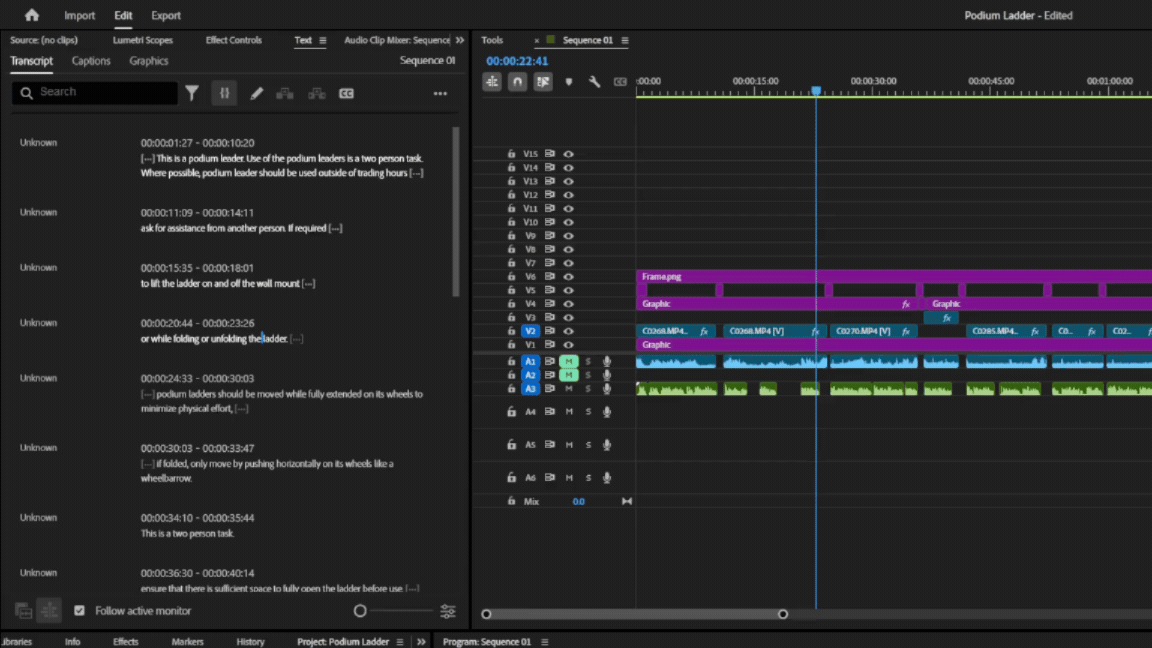Switch to Import workspace

click(x=79, y=15)
